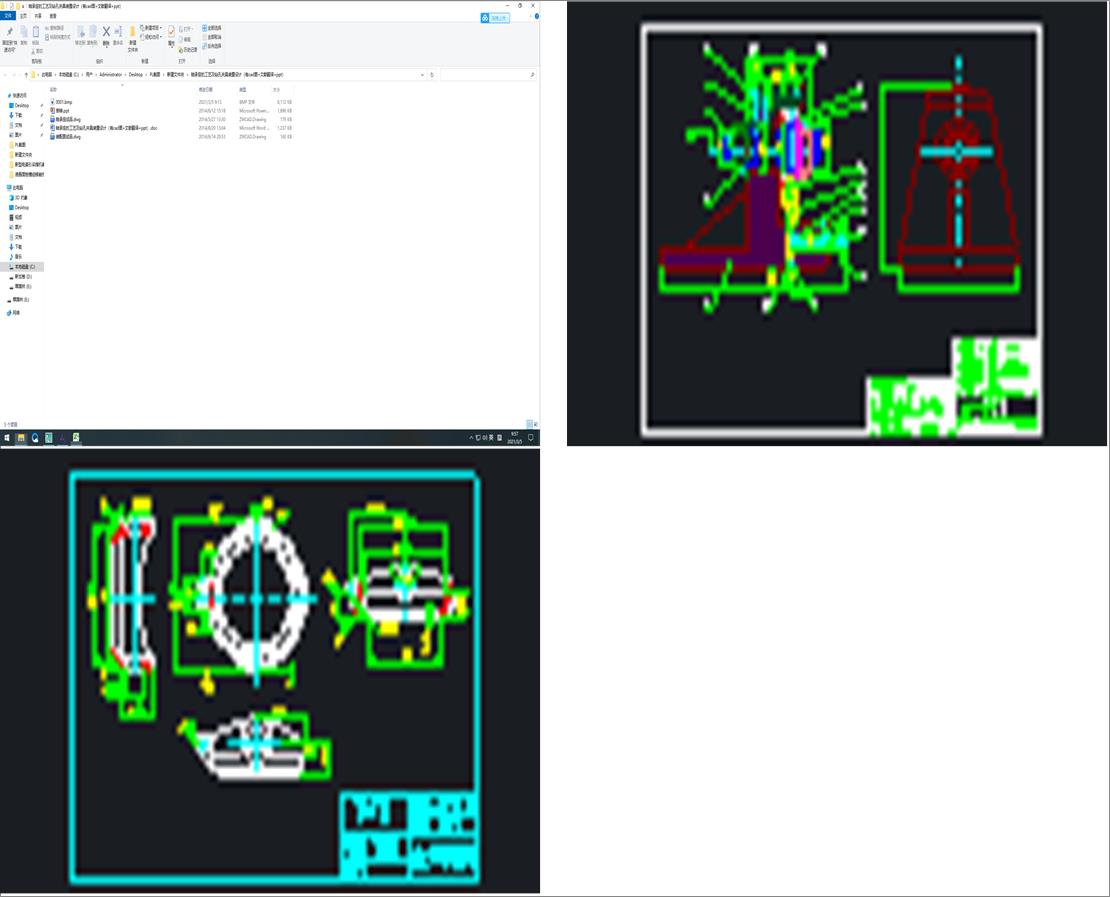Click the Move to icon in the ribbon
The image size is (1110, 897).
pos(81,32)
